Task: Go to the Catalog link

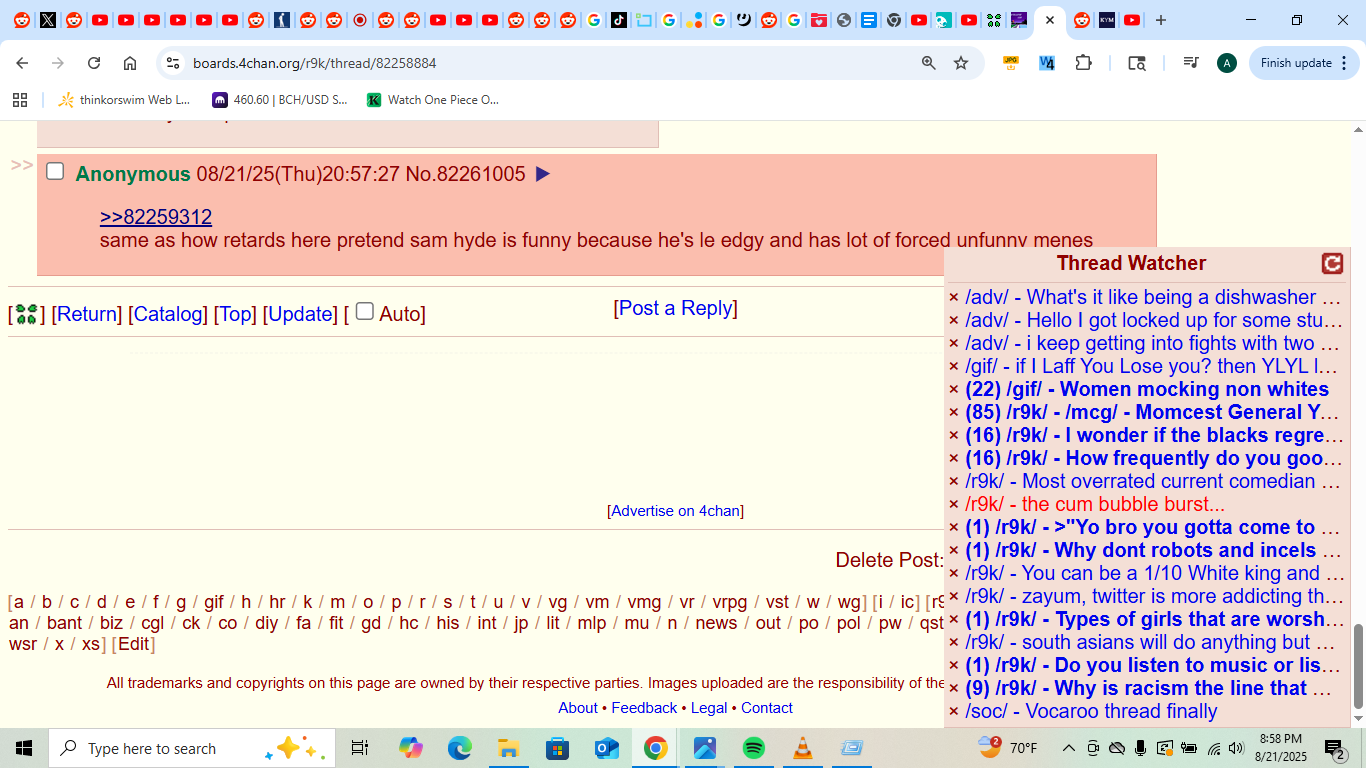Action: pos(168,314)
